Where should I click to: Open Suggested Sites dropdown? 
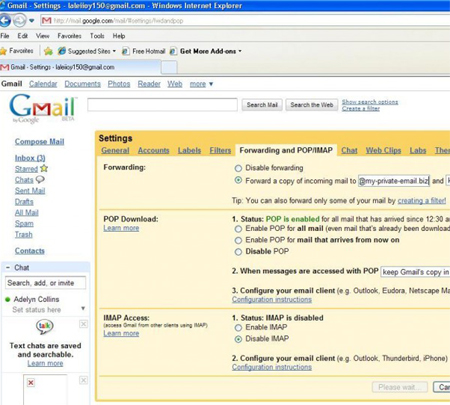tap(86, 51)
